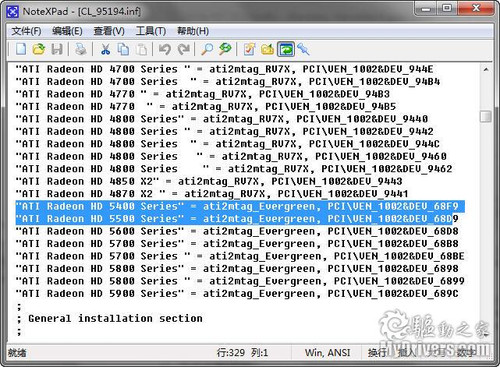Click the HD 4770 line ending in DEV_94B5

point(206,106)
